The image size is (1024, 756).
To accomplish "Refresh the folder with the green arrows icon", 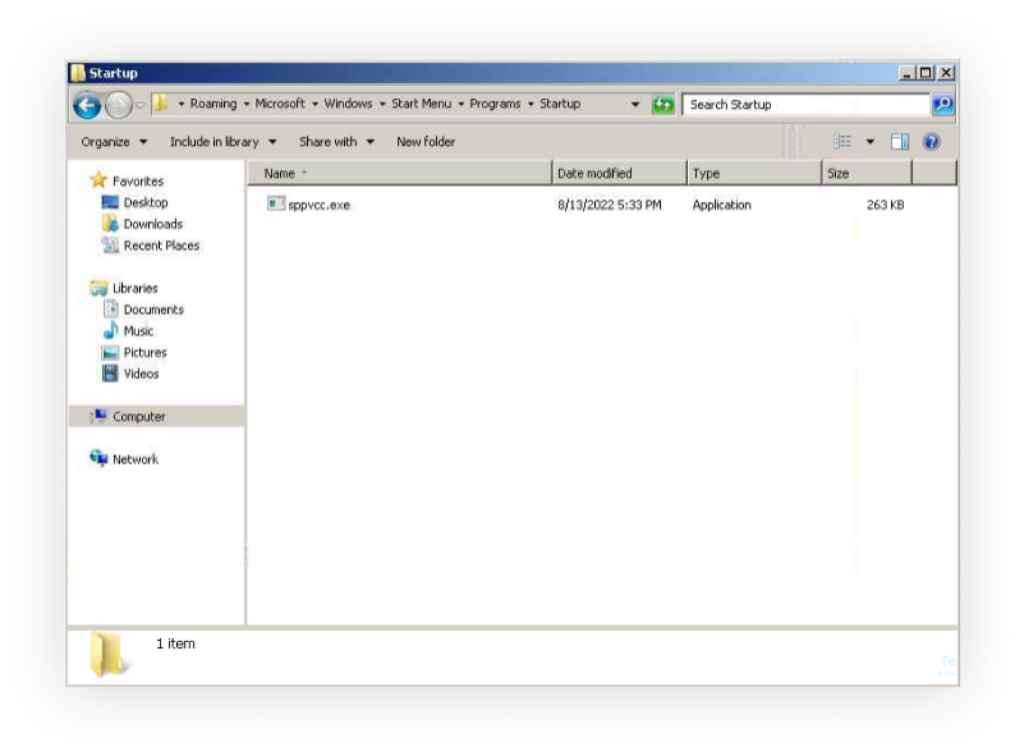I will [x=663, y=104].
